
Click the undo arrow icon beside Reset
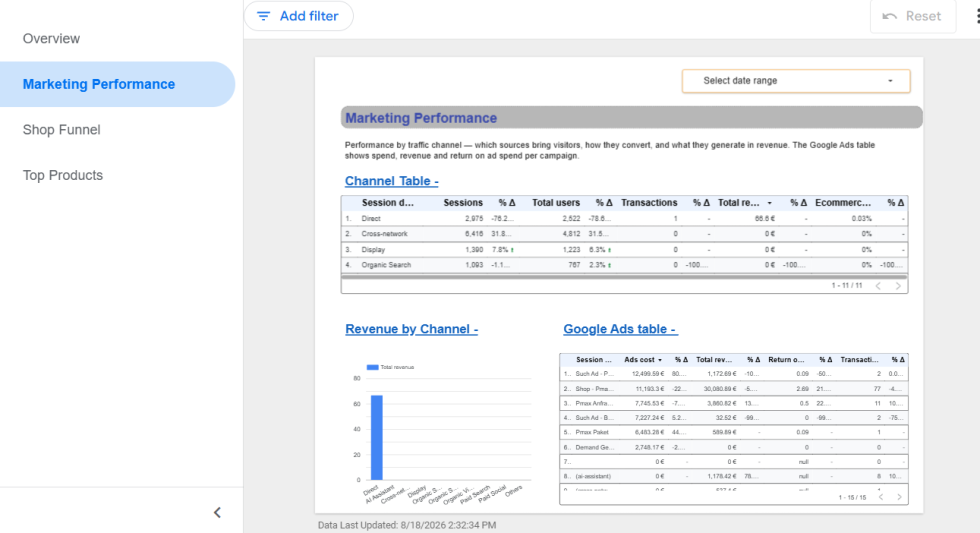pyautogui.click(x=889, y=16)
